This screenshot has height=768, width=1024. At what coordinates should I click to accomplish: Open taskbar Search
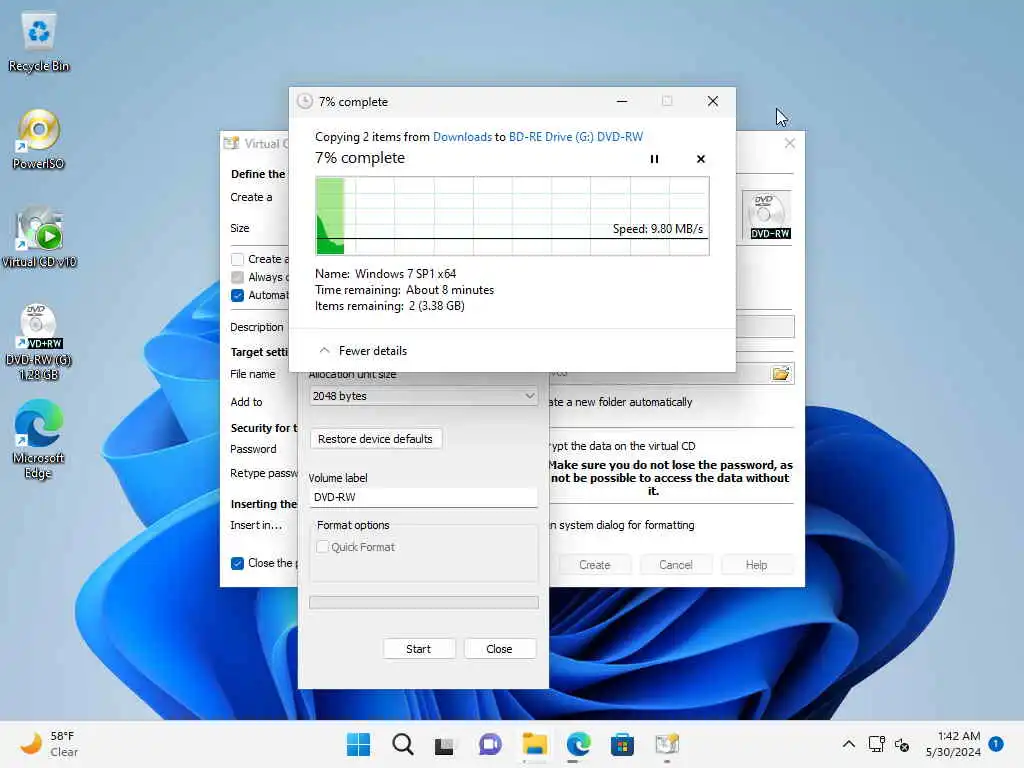coord(402,744)
